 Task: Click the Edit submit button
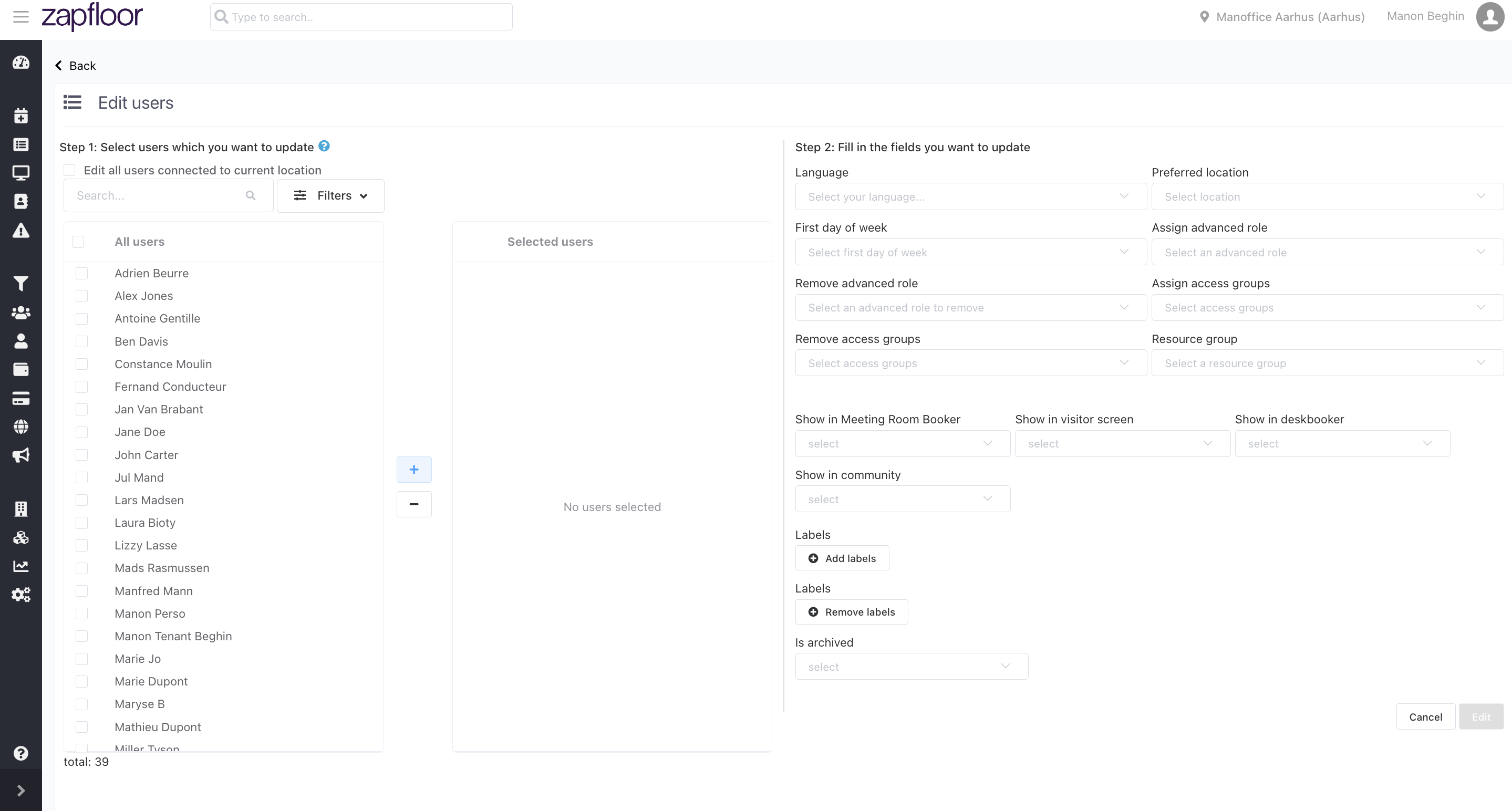(x=1481, y=716)
